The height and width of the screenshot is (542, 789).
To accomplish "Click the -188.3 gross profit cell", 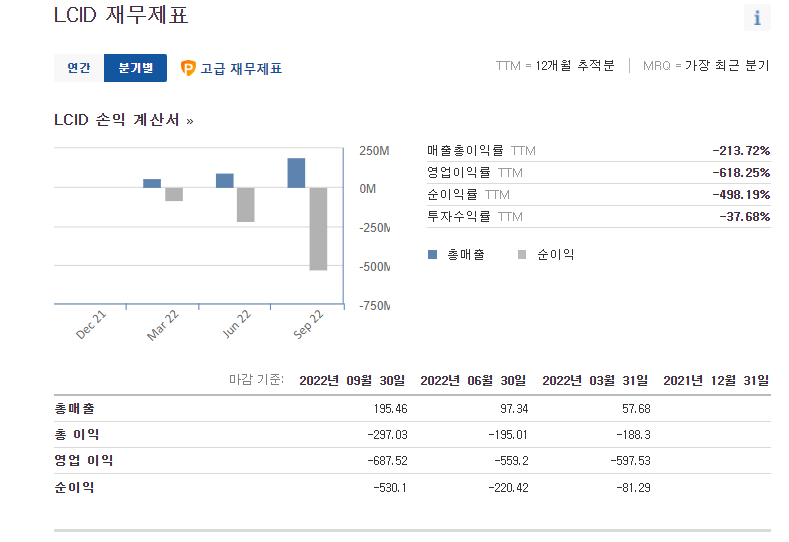I will (x=633, y=435).
